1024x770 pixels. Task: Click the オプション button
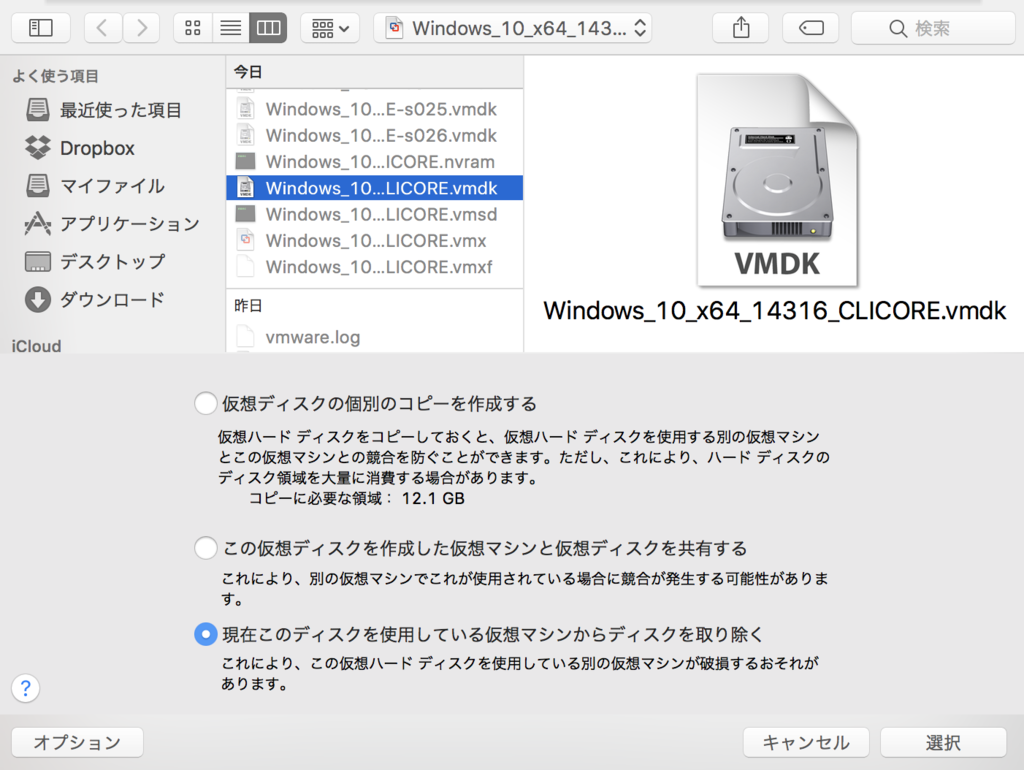coord(77,743)
